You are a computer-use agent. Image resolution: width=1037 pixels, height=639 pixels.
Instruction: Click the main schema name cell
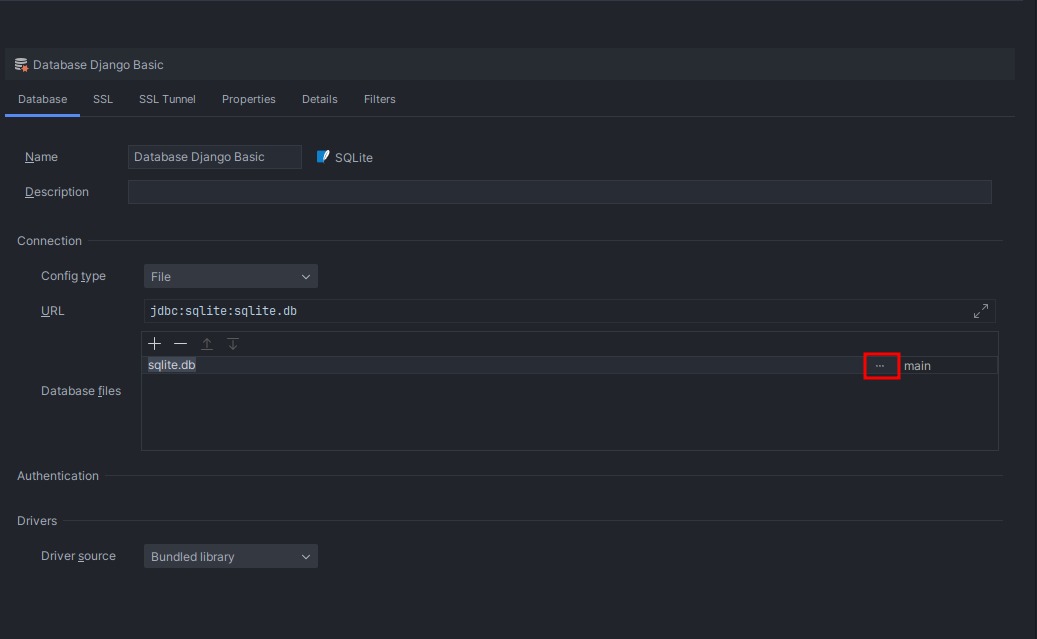948,365
